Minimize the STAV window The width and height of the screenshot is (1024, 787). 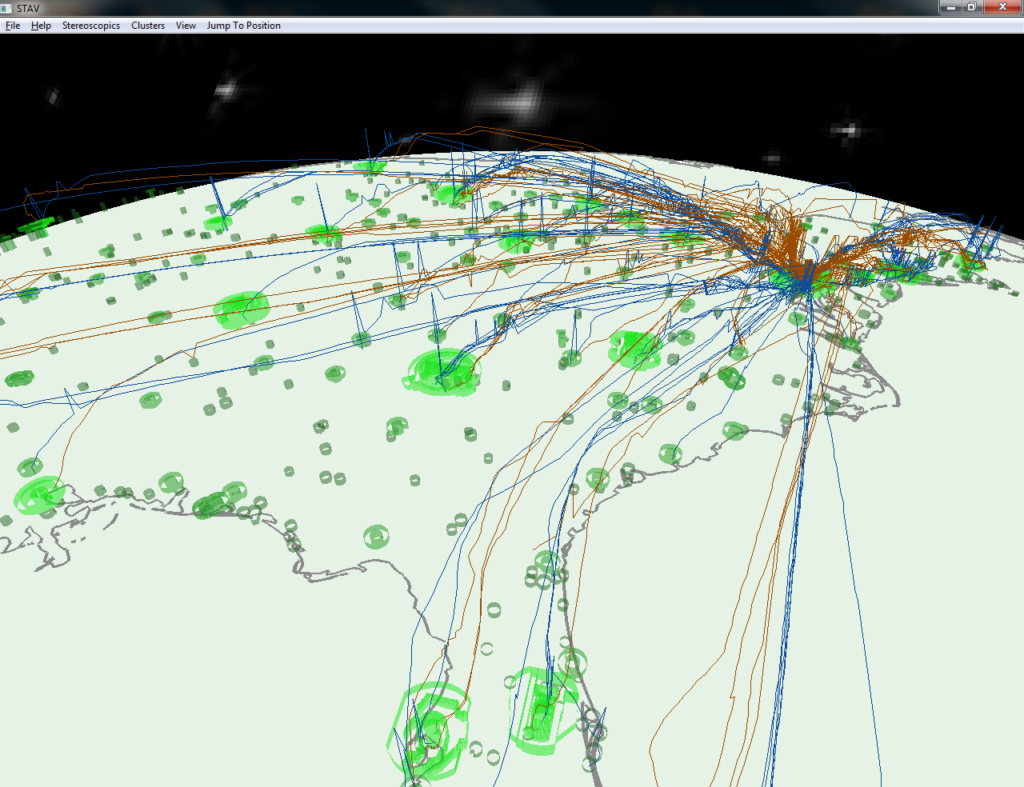click(951, 7)
